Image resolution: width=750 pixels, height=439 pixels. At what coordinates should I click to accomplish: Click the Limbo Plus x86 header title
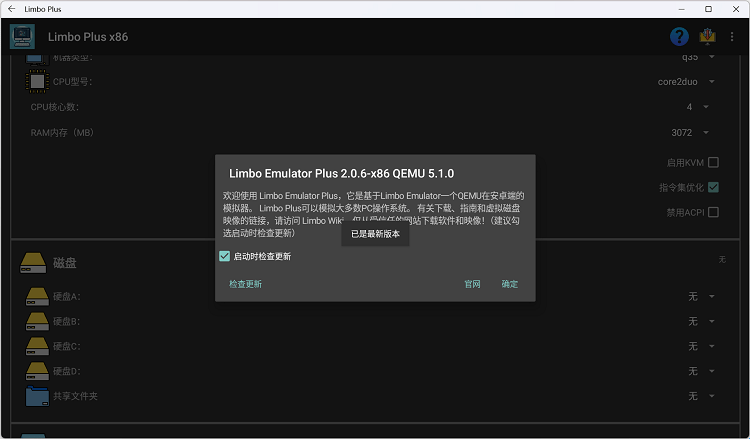point(88,37)
